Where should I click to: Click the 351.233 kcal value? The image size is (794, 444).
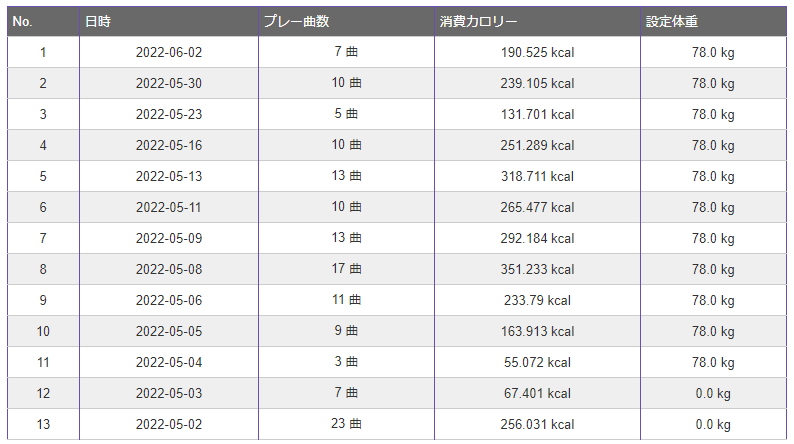click(x=537, y=269)
